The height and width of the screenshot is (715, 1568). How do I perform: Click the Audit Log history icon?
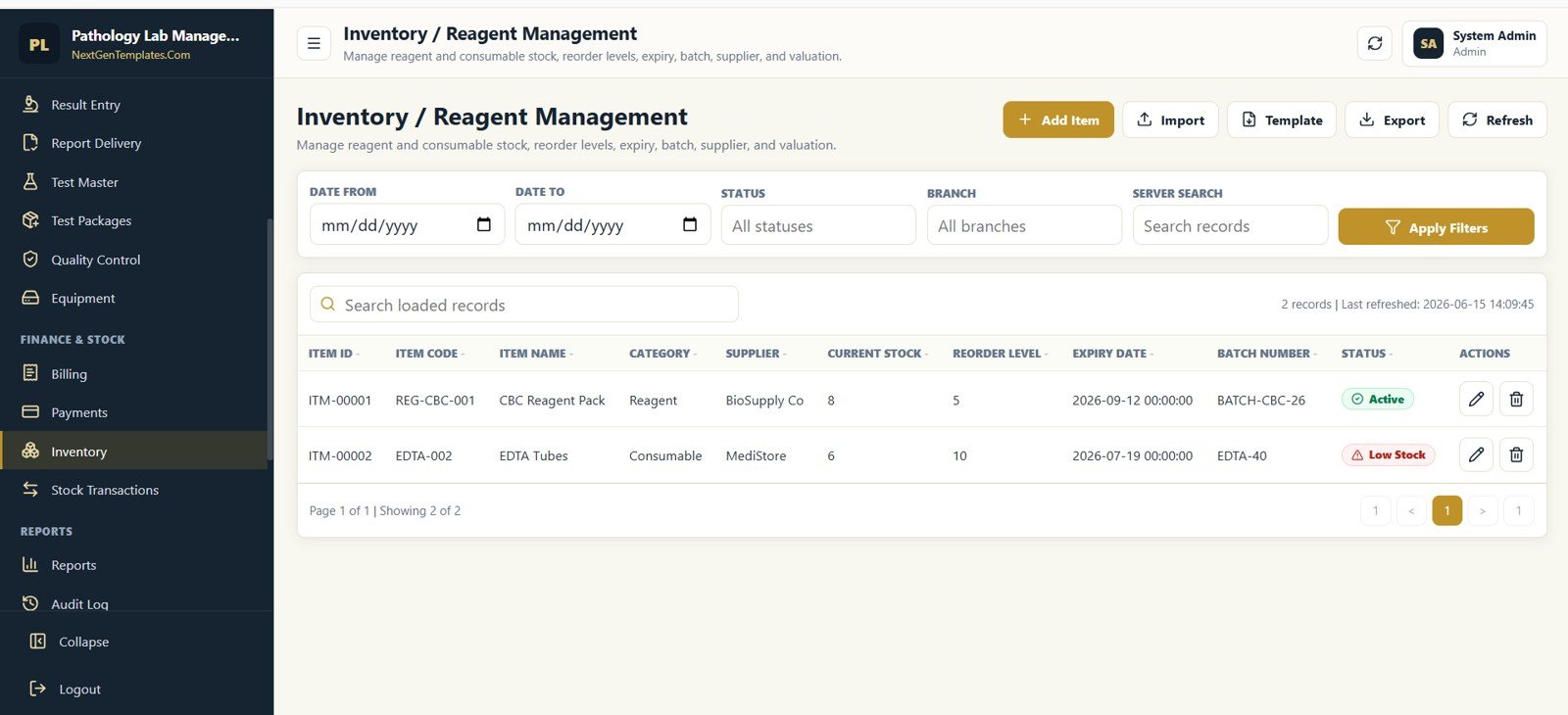click(x=30, y=603)
